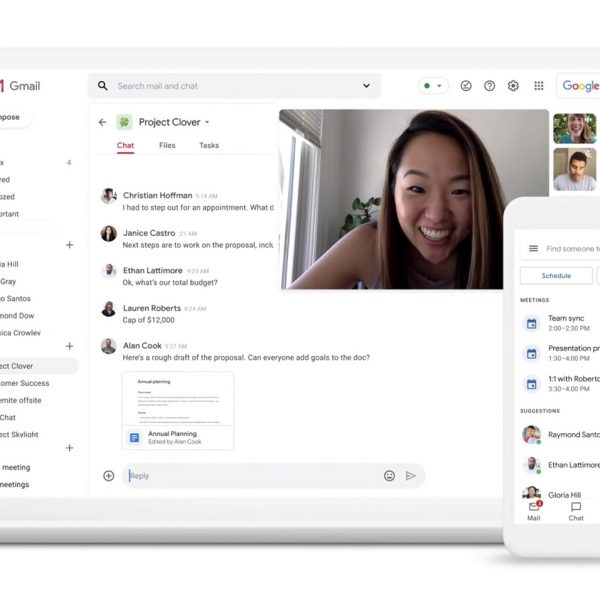Click the back arrow beside Project Clover
Image resolution: width=600 pixels, height=600 pixels.
pos(102,122)
